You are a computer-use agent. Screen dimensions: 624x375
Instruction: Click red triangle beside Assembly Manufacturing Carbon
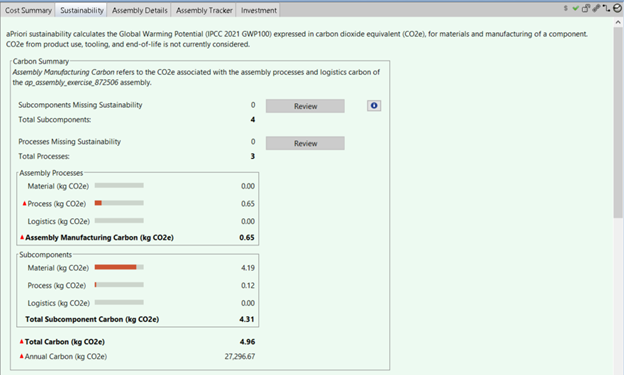pyautogui.click(x=22, y=237)
